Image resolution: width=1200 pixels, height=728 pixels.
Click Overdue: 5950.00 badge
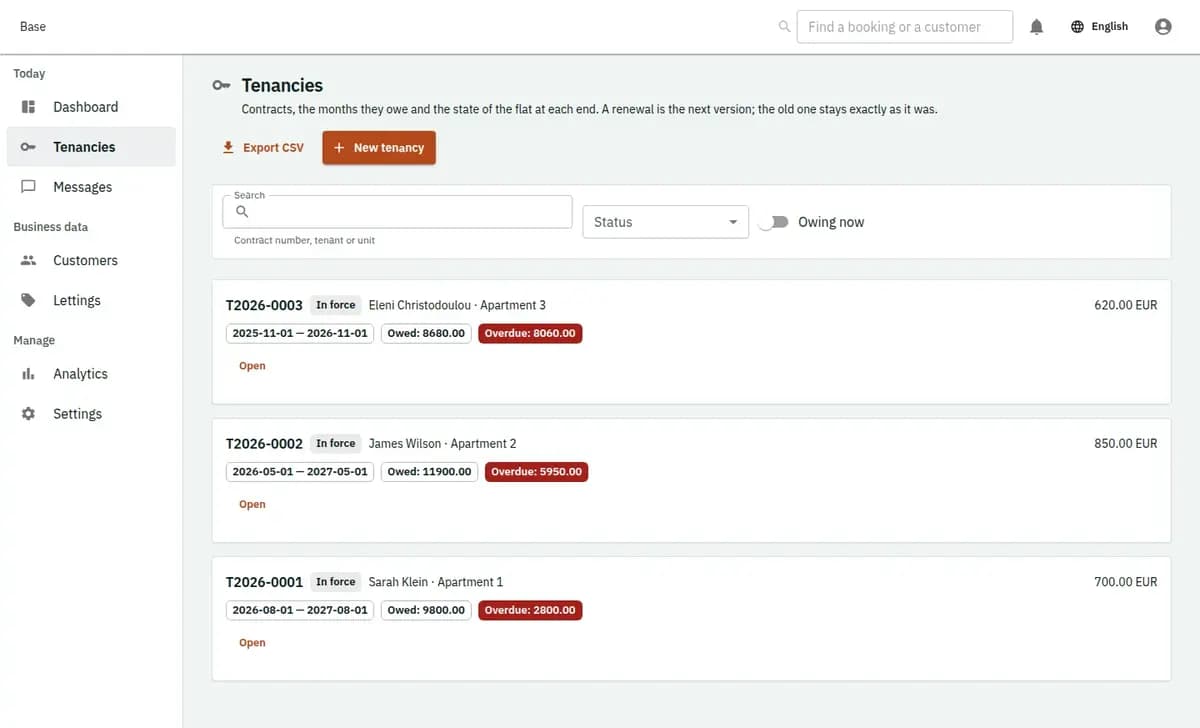click(536, 472)
